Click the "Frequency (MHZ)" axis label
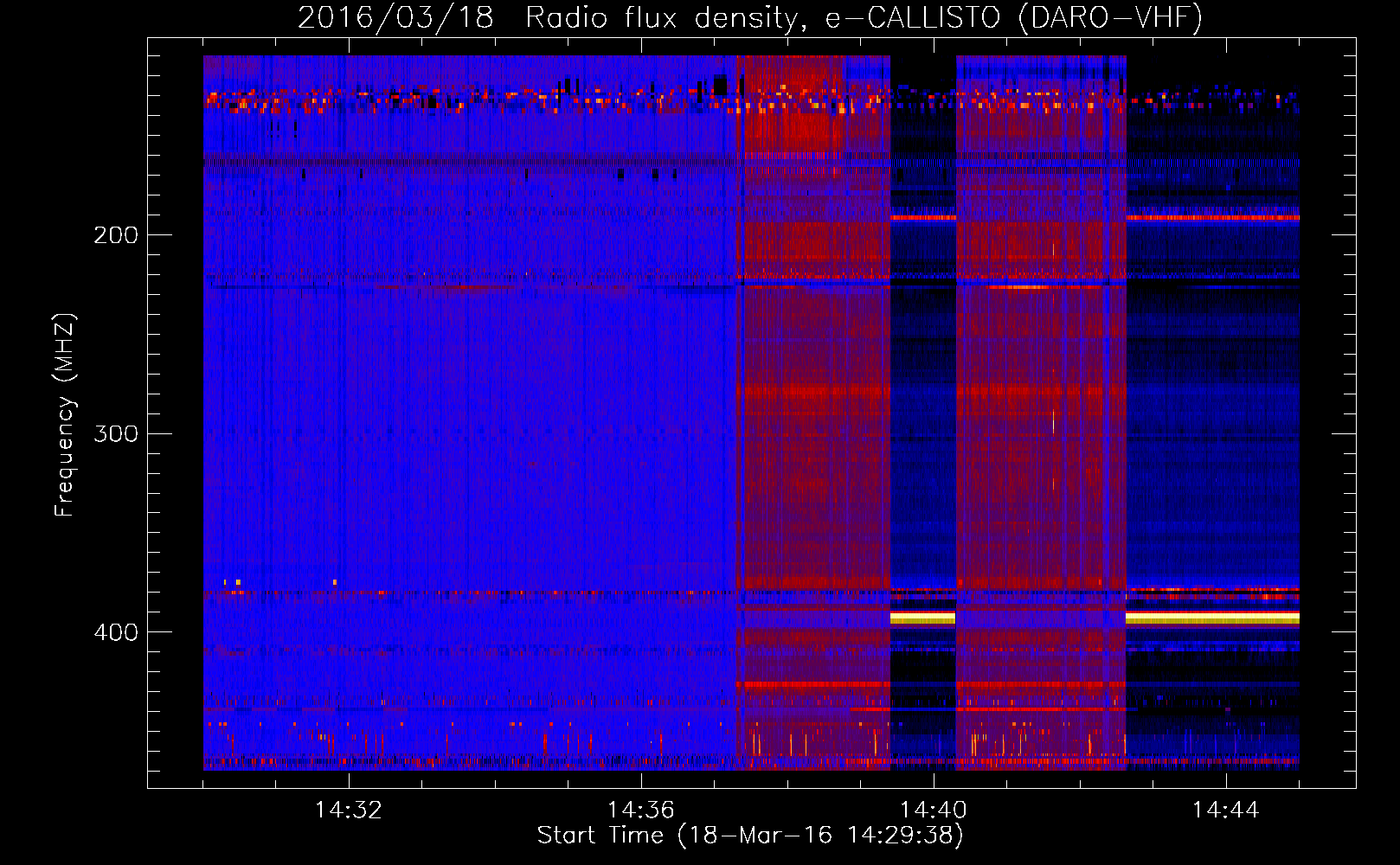 tap(65, 415)
